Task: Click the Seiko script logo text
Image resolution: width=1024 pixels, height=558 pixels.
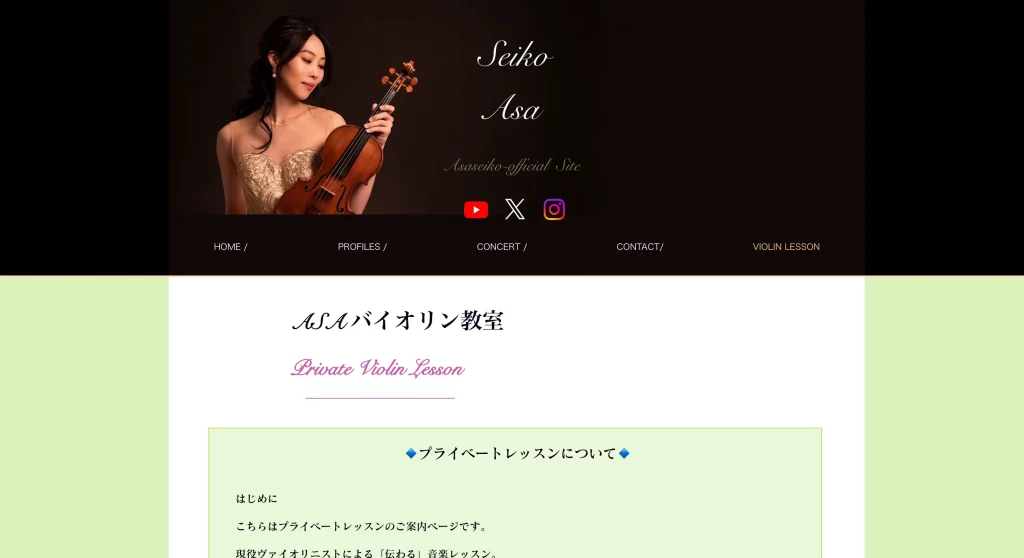Action: coord(515,55)
